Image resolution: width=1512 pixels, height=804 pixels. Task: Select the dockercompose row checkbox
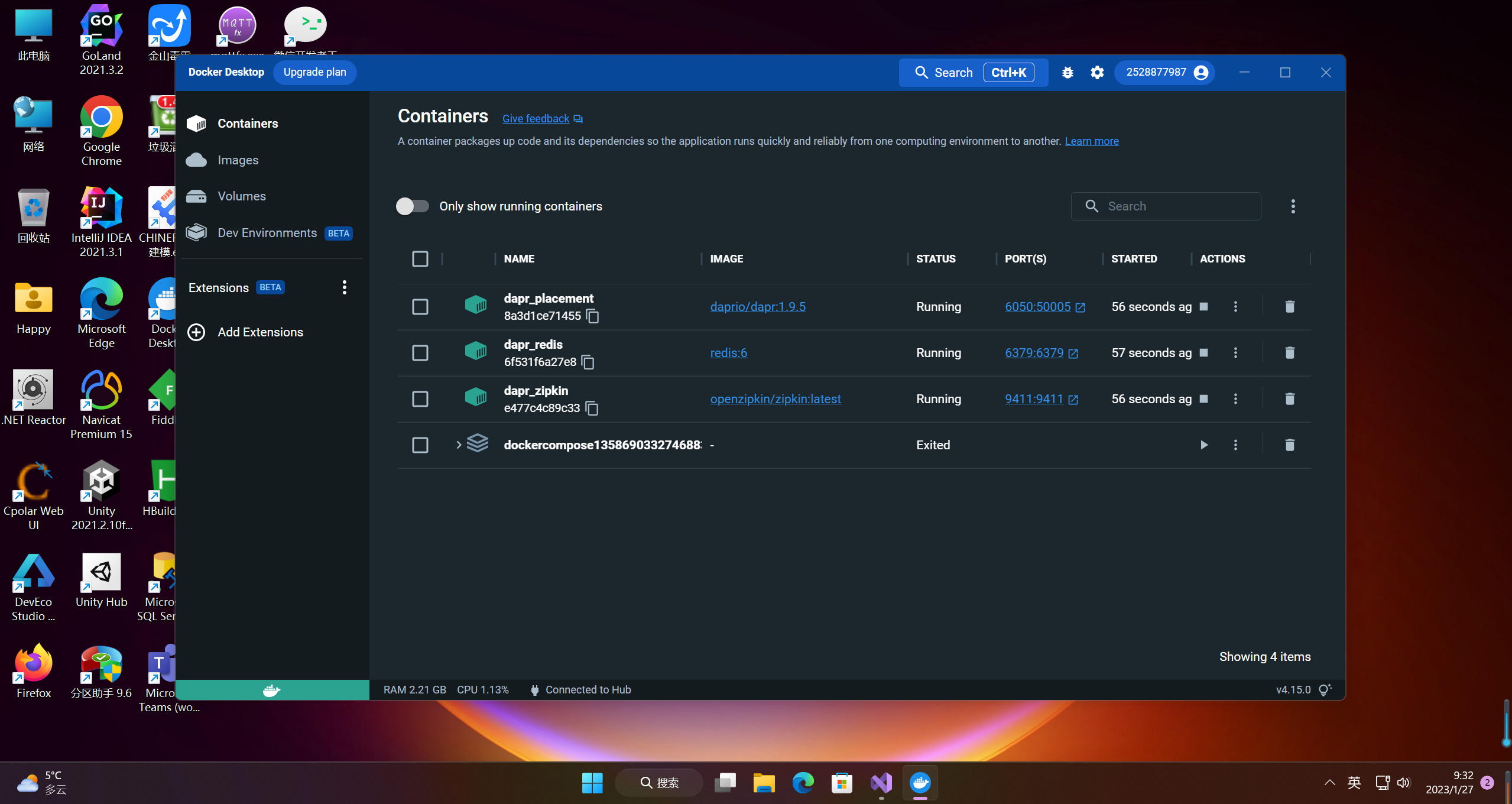tap(420, 445)
